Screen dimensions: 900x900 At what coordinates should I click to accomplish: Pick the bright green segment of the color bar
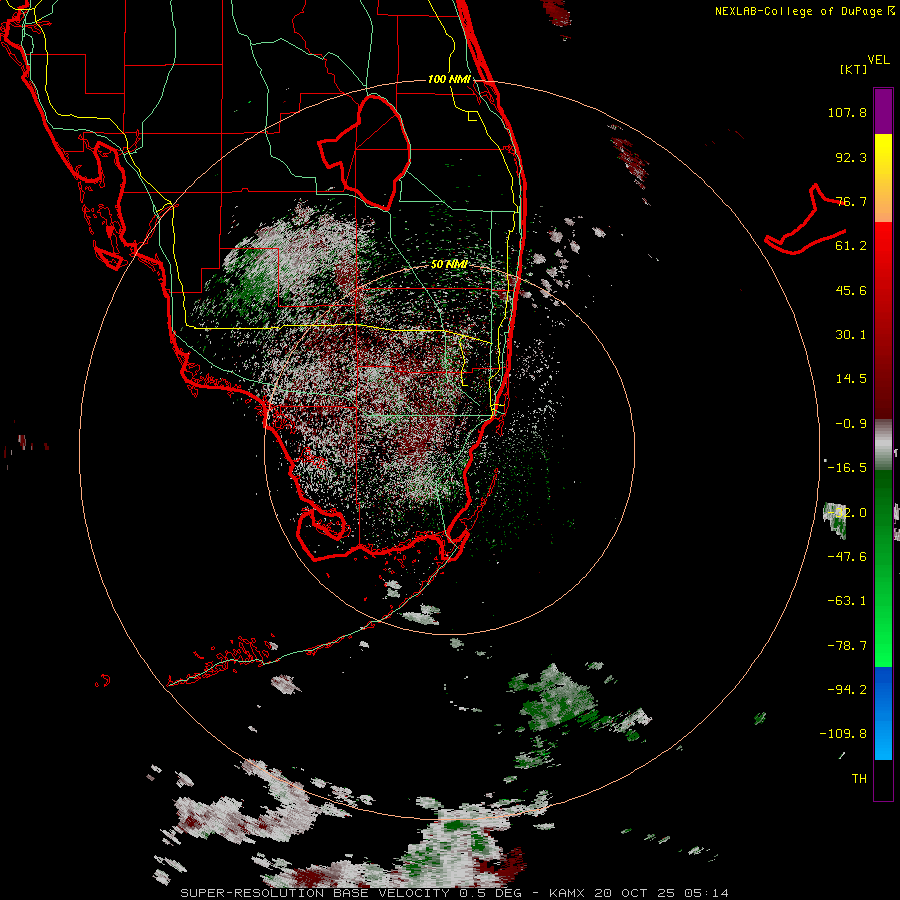(x=883, y=620)
